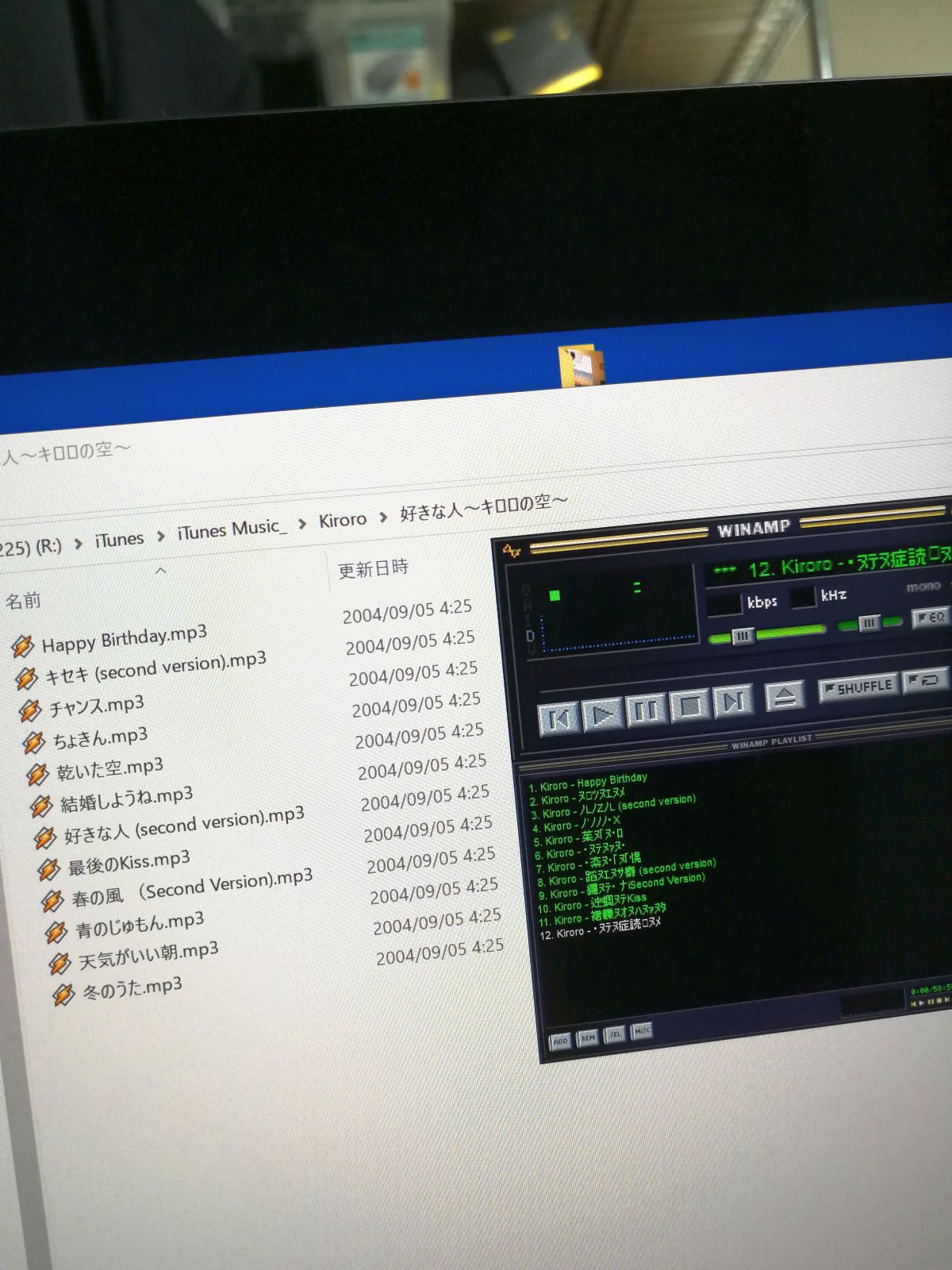Select the file name チャンス.mp3

[97, 706]
